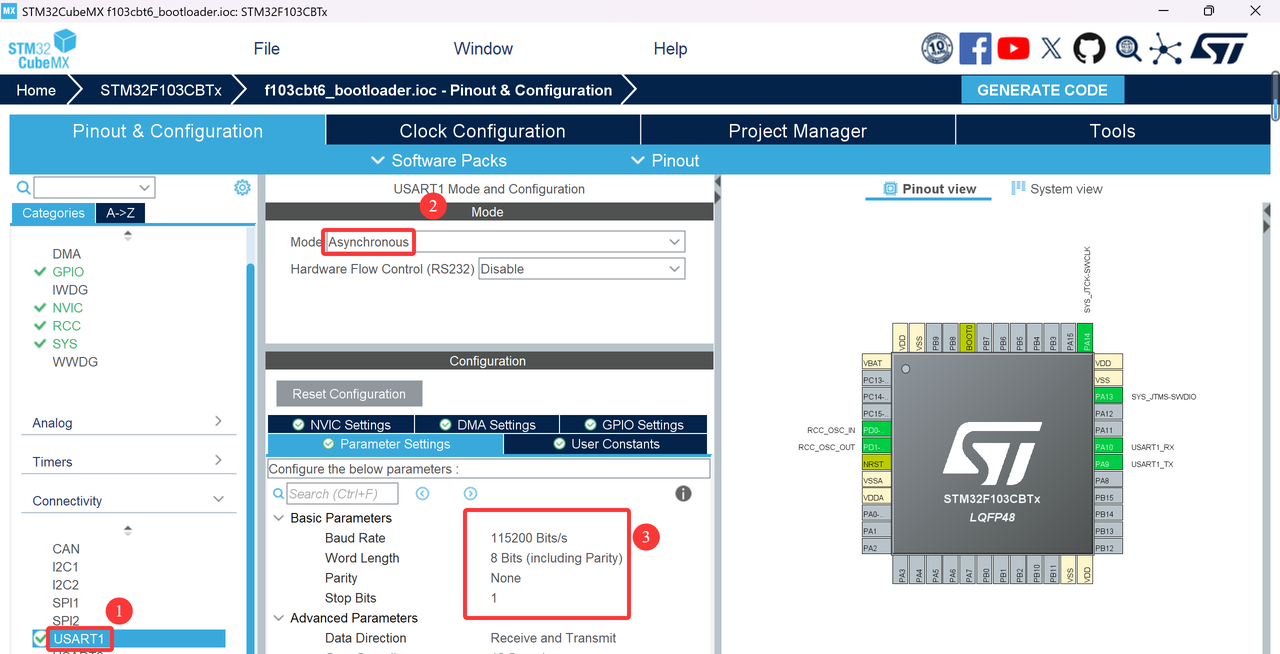Go to next parameter search result
This screenshot has width=1280, height=654.
pos(470,494)
